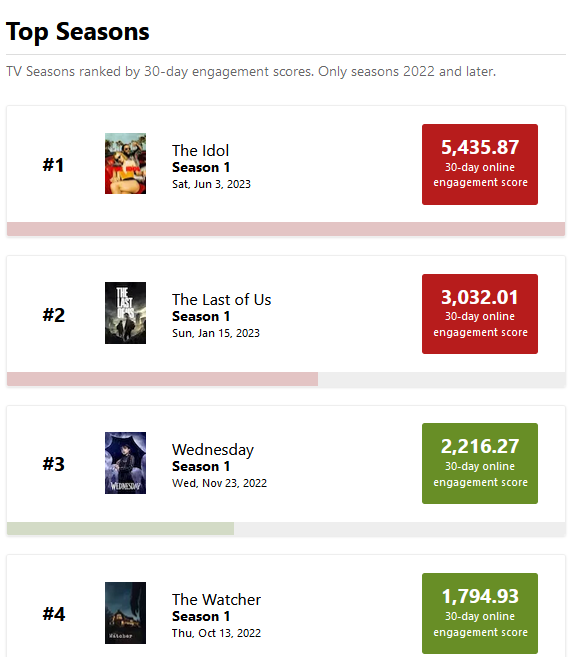Viewport: 574px width, 657px height.
Task: Click the Top Seasons heading
Action: (78, 31)
